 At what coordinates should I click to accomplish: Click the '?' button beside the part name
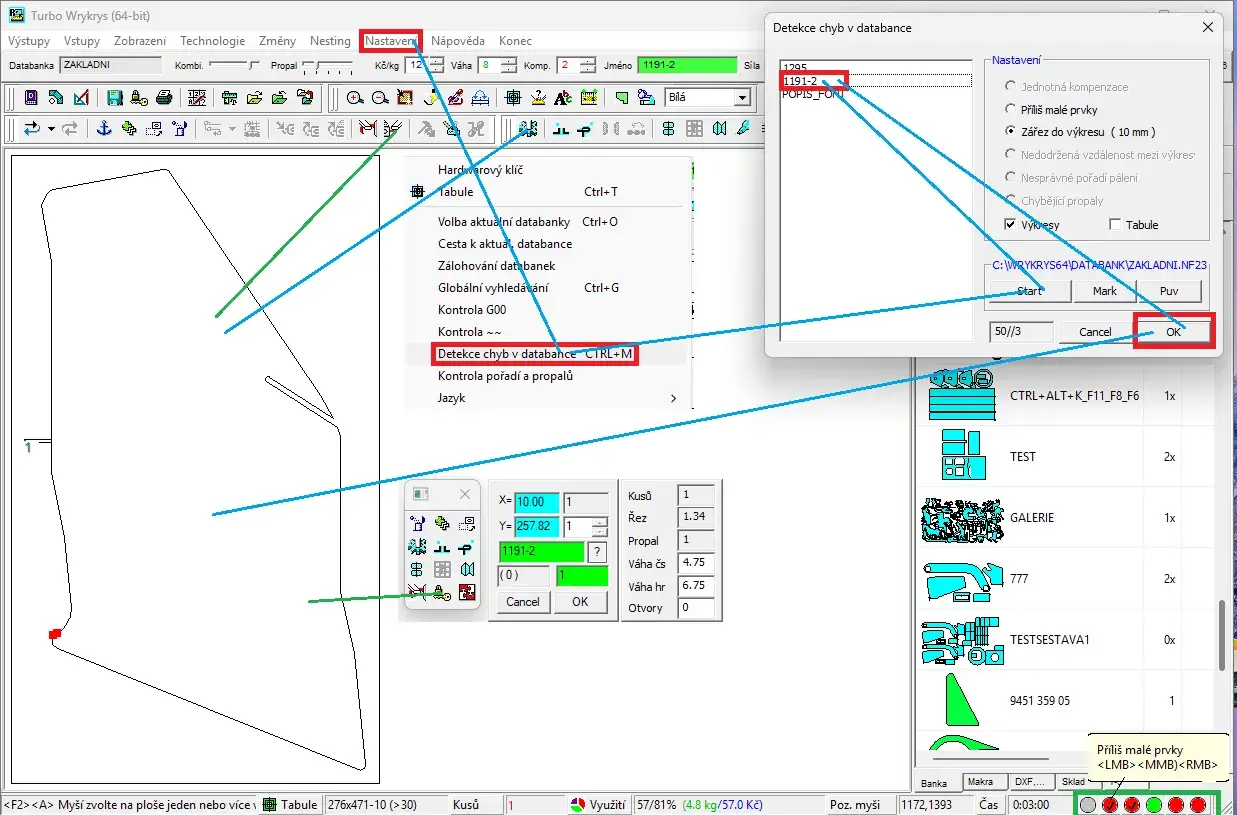click(x=597, y=552)
